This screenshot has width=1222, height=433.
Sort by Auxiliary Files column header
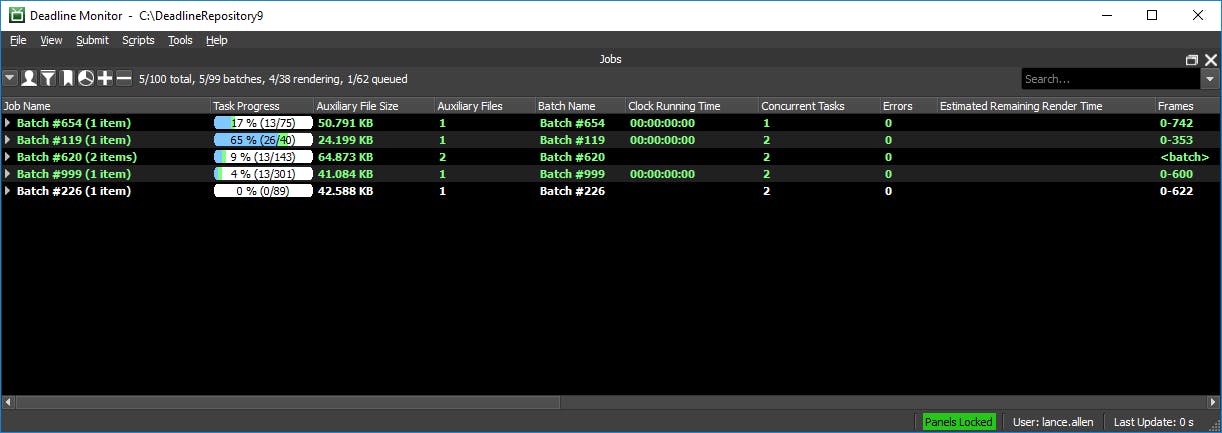(485, 106)
